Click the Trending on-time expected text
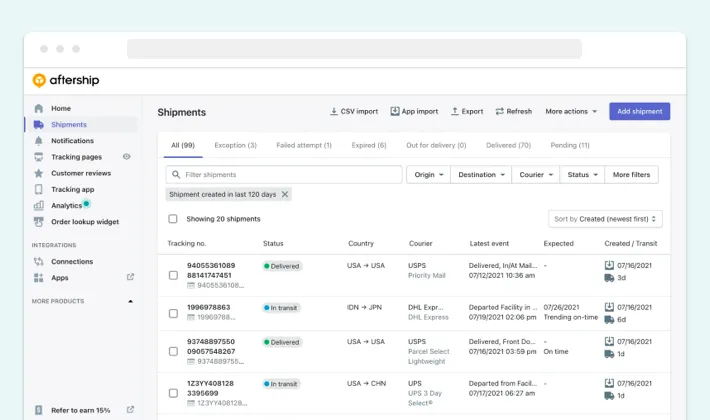 (571, 317)
